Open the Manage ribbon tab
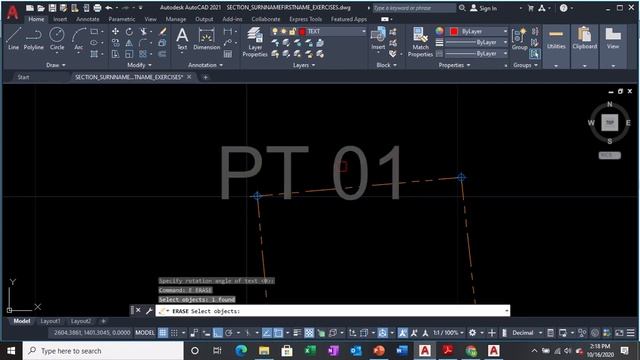 click(x=176, y=19)
